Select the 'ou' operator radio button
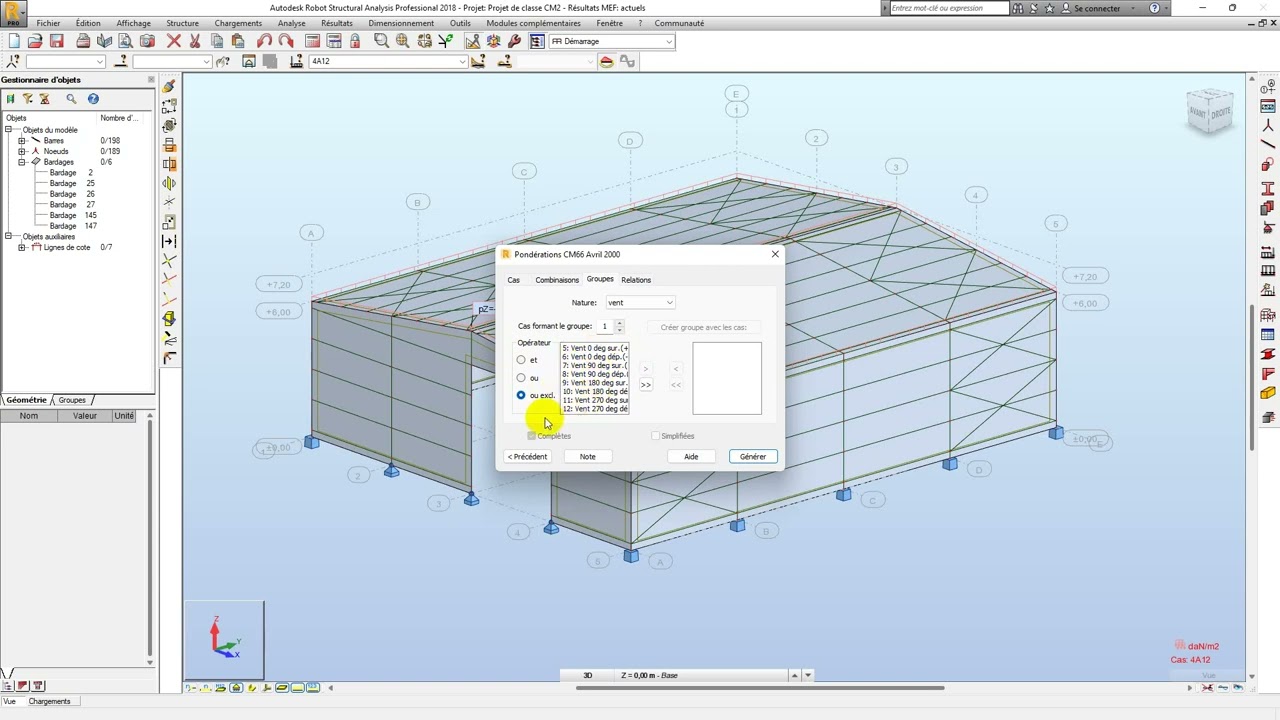 [521, 378]
